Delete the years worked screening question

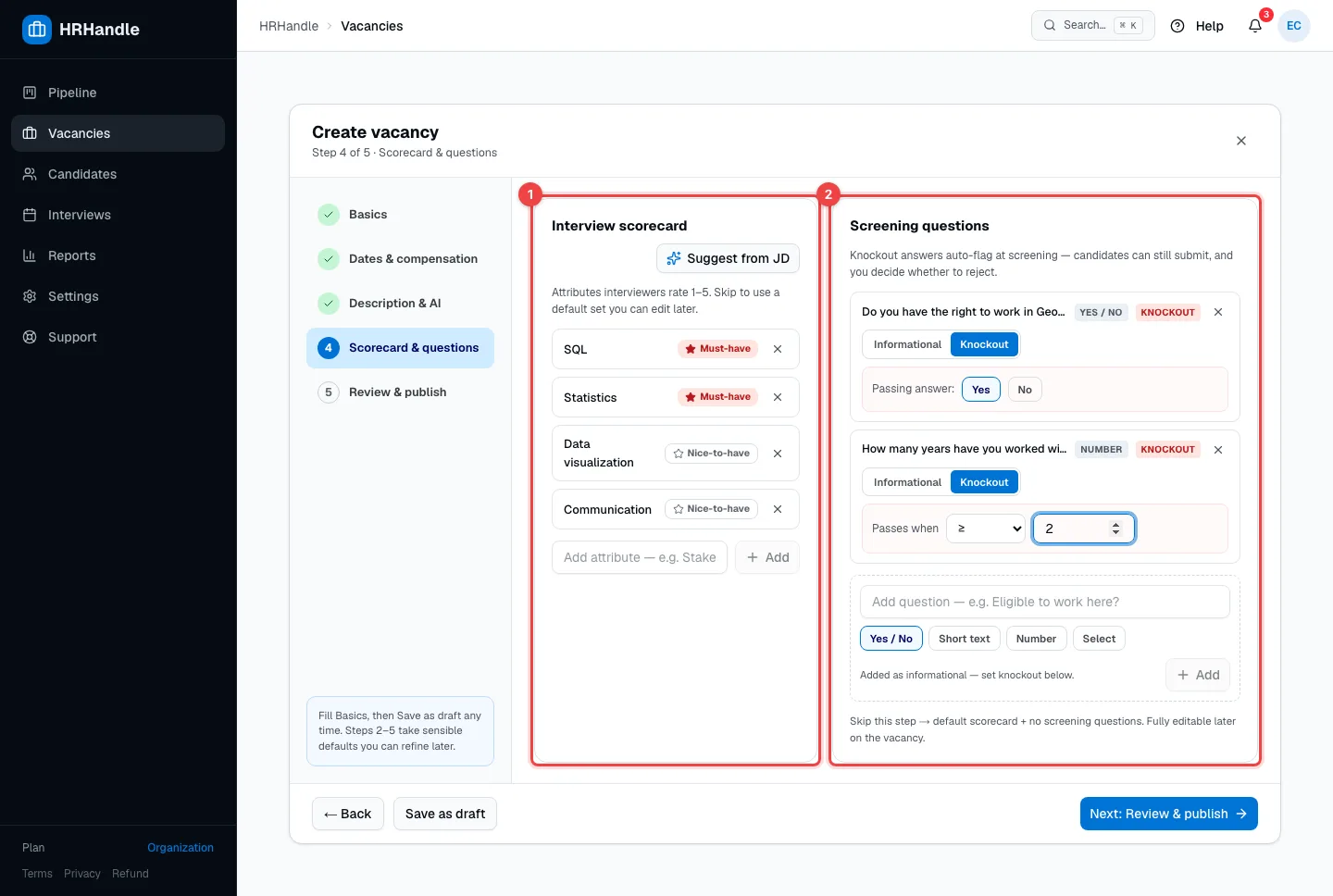(1218, 450)
